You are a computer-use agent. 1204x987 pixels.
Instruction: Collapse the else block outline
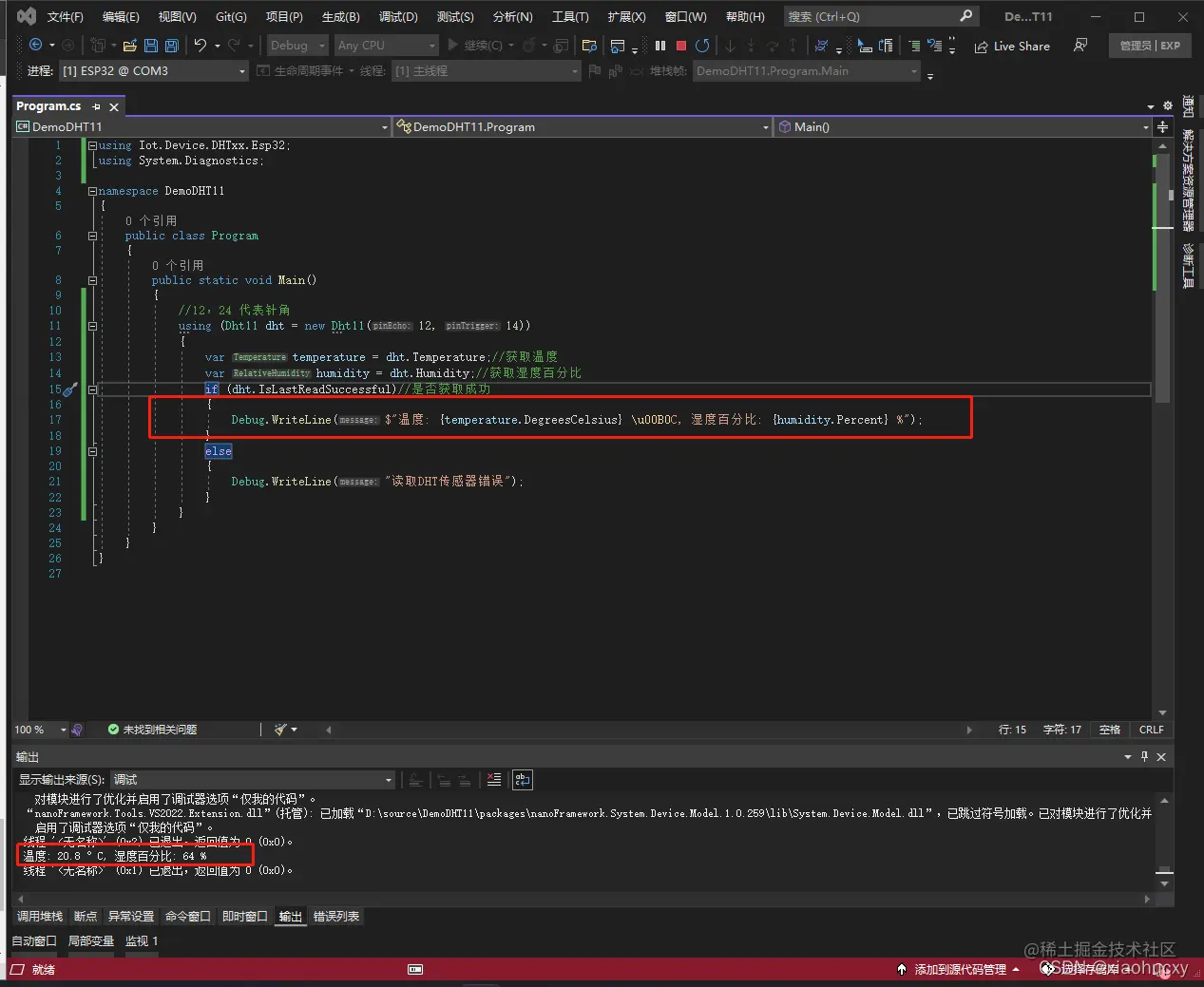[x=92, y=451]
